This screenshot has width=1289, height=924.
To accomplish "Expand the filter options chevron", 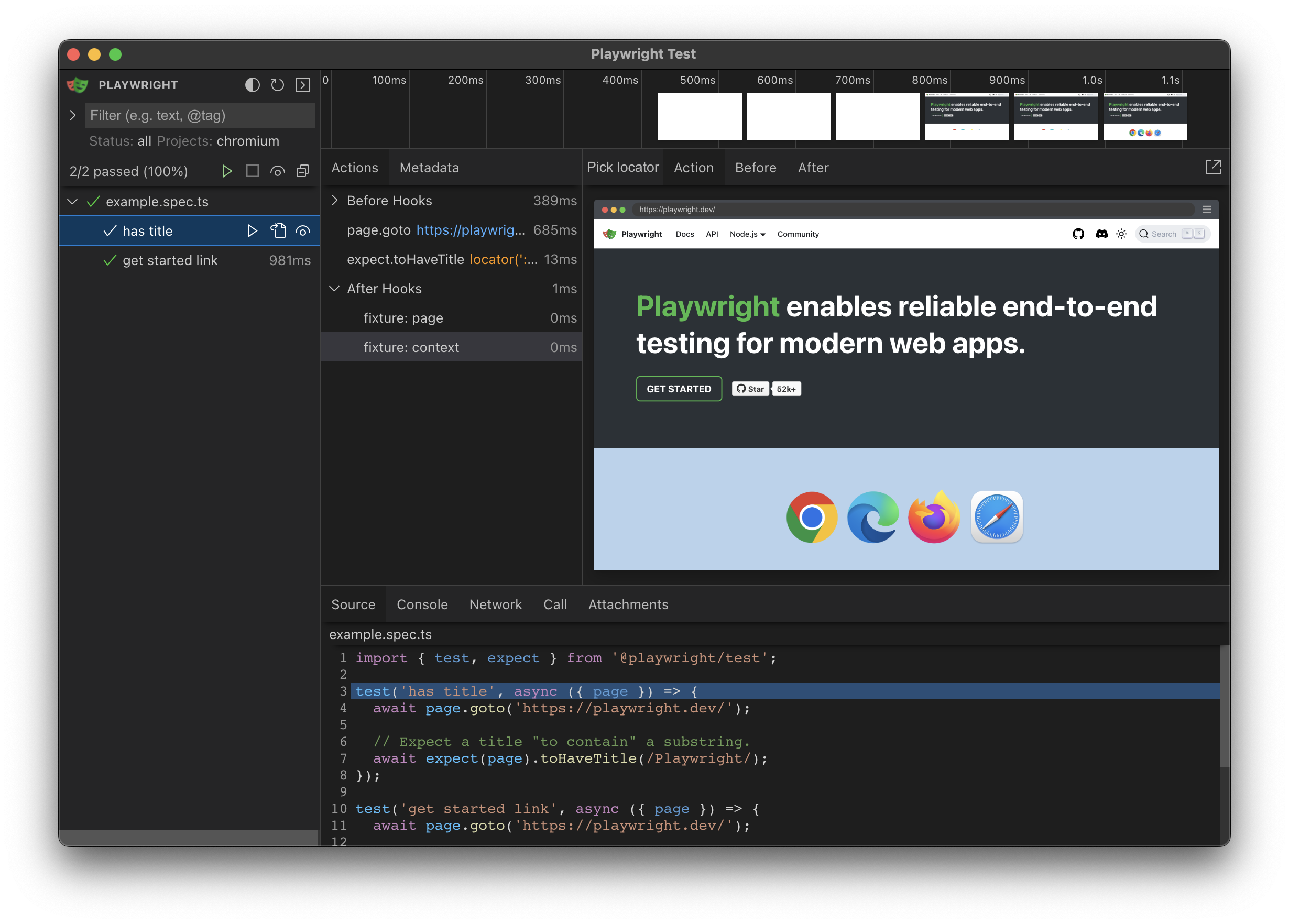I will [x=73, y=115].
